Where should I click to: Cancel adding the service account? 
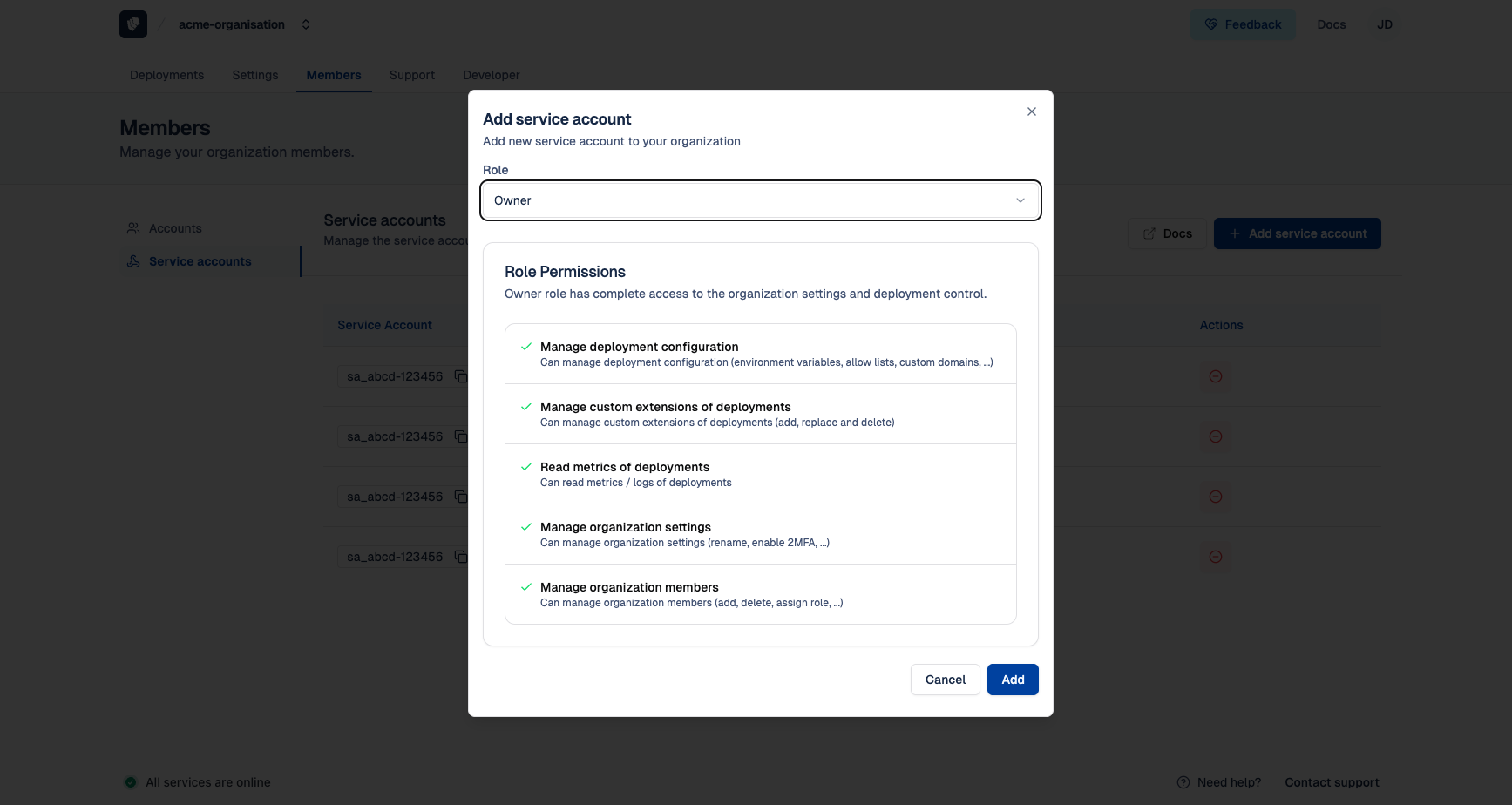945,680
